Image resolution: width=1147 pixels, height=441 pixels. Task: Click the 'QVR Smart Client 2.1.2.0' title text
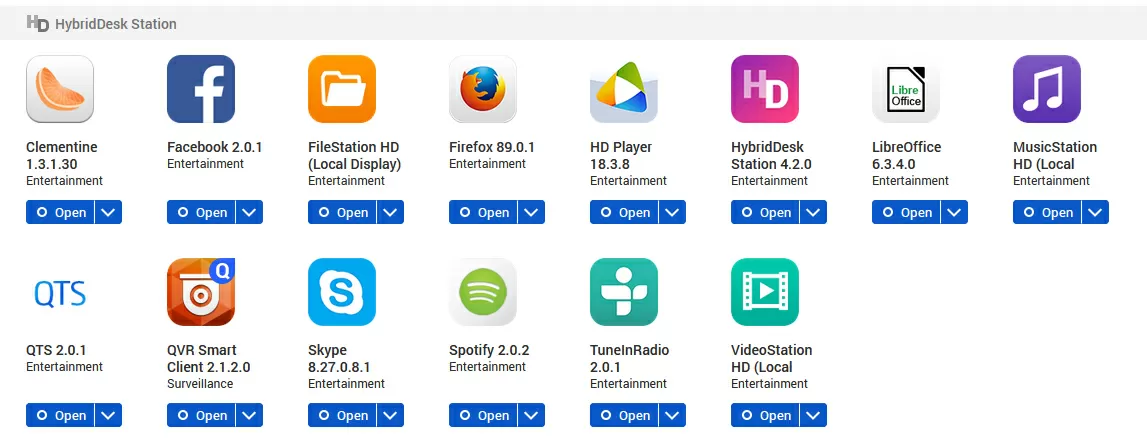(208, 358)
